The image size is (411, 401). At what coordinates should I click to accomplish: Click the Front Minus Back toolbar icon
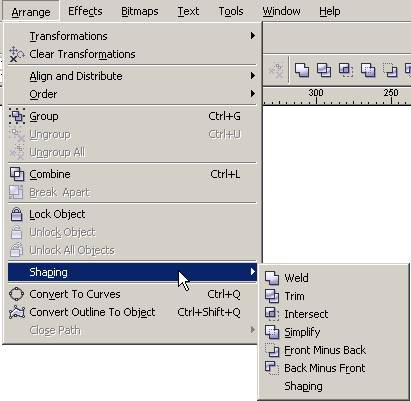pos(390,70)
